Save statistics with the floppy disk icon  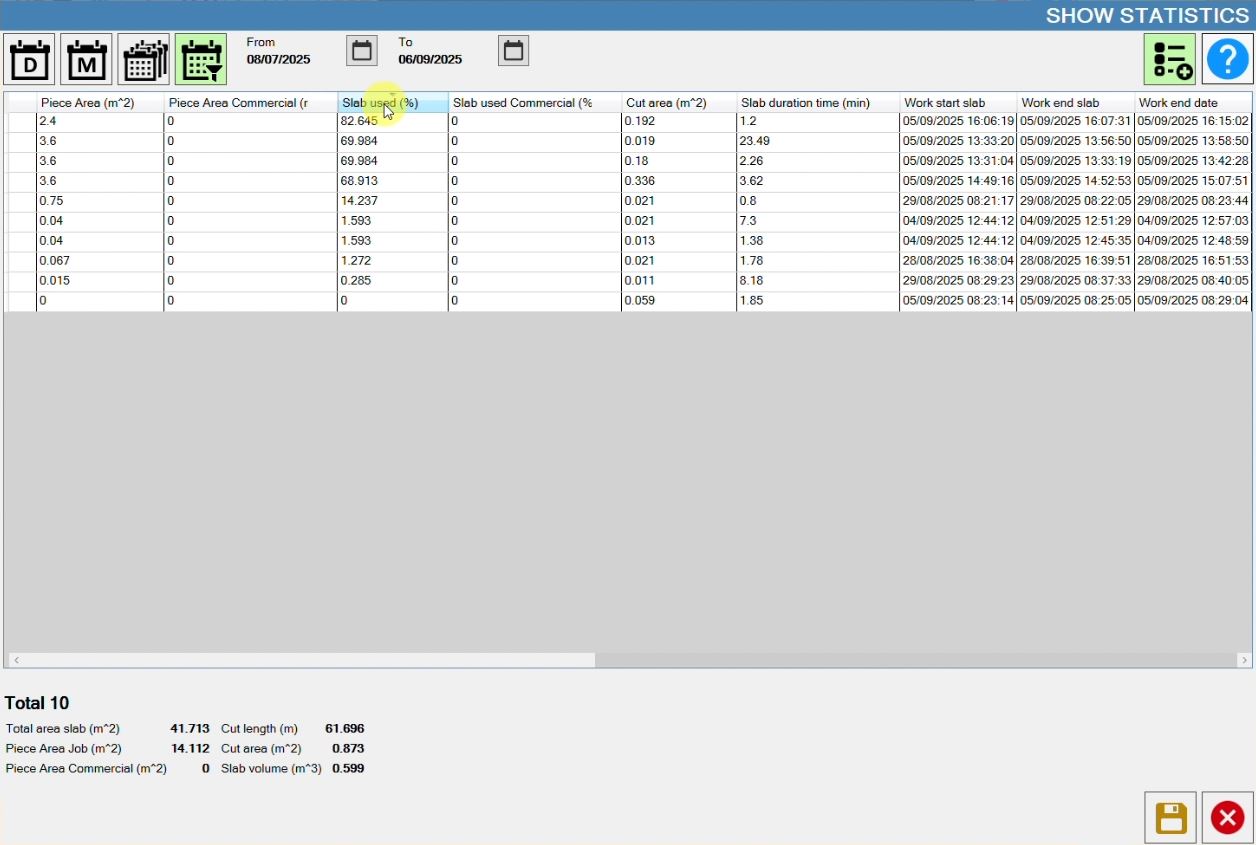tap(1171, 818)
